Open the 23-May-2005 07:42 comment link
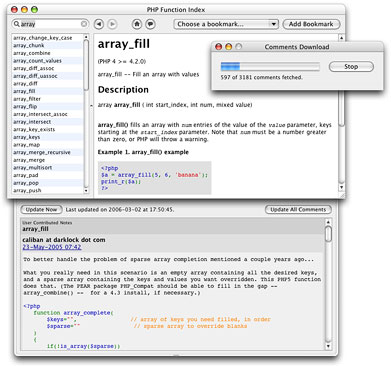This screenshot has height=366, width=391. coord(52,247)
